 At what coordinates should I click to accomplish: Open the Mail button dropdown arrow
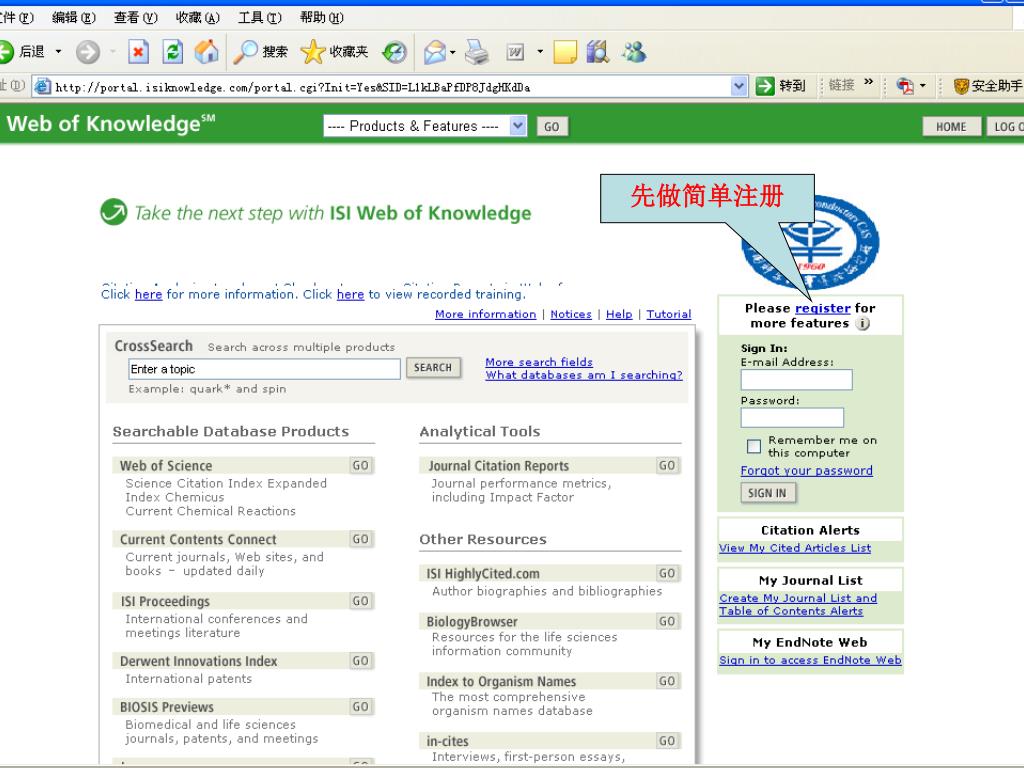pyautogui.click(x=453, y=52)
